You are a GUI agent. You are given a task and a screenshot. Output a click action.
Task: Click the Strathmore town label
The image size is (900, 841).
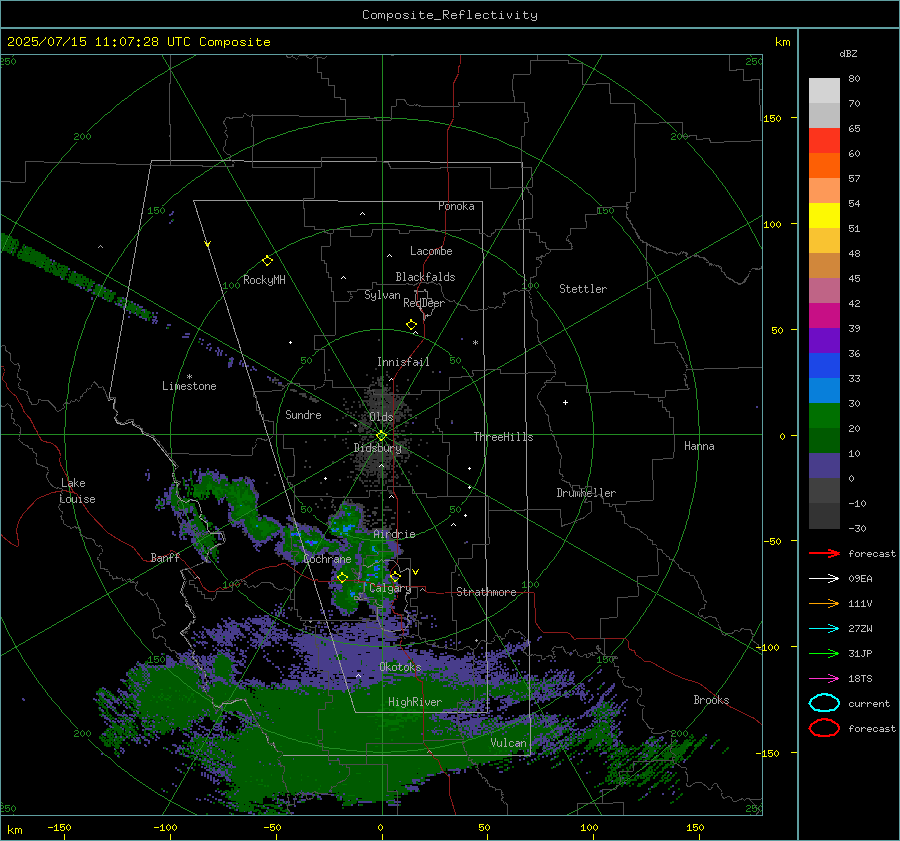click(x=486, y=592)
